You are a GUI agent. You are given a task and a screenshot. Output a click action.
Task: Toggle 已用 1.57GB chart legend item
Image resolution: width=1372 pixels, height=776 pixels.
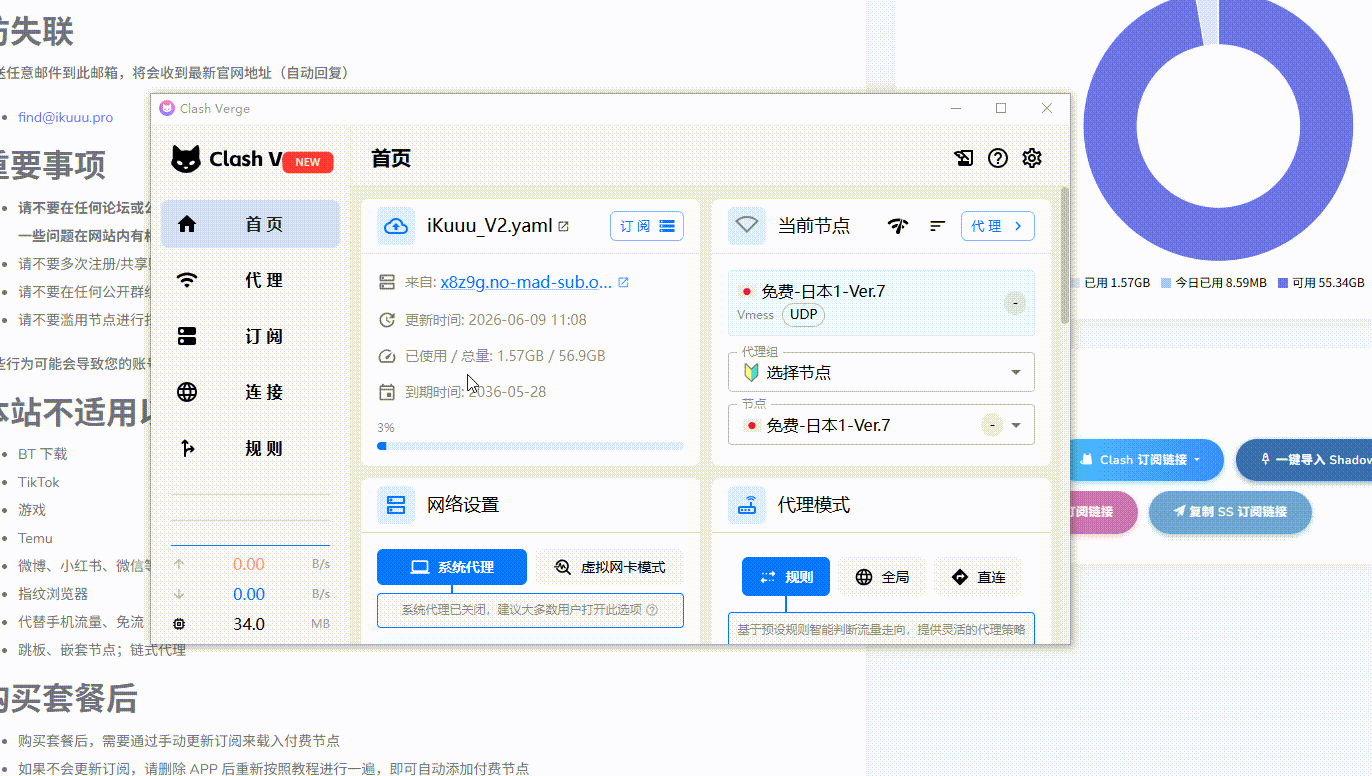click(1109, 283)
